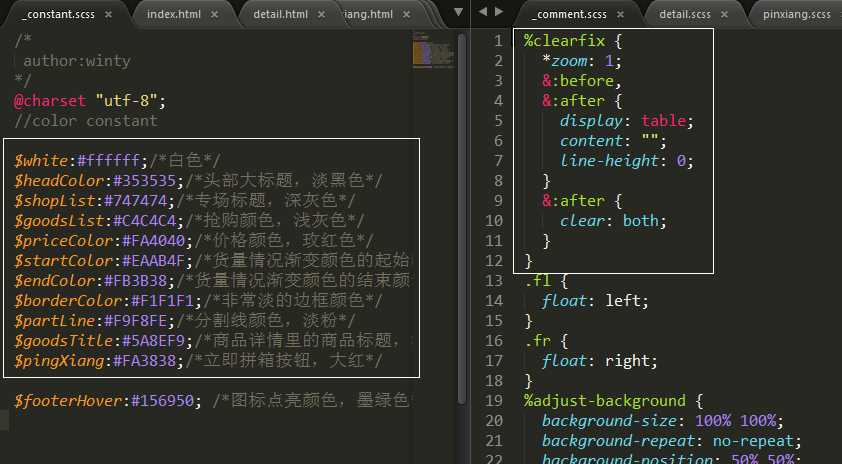Click line number 12 in the gutter

tap(493, 260)
